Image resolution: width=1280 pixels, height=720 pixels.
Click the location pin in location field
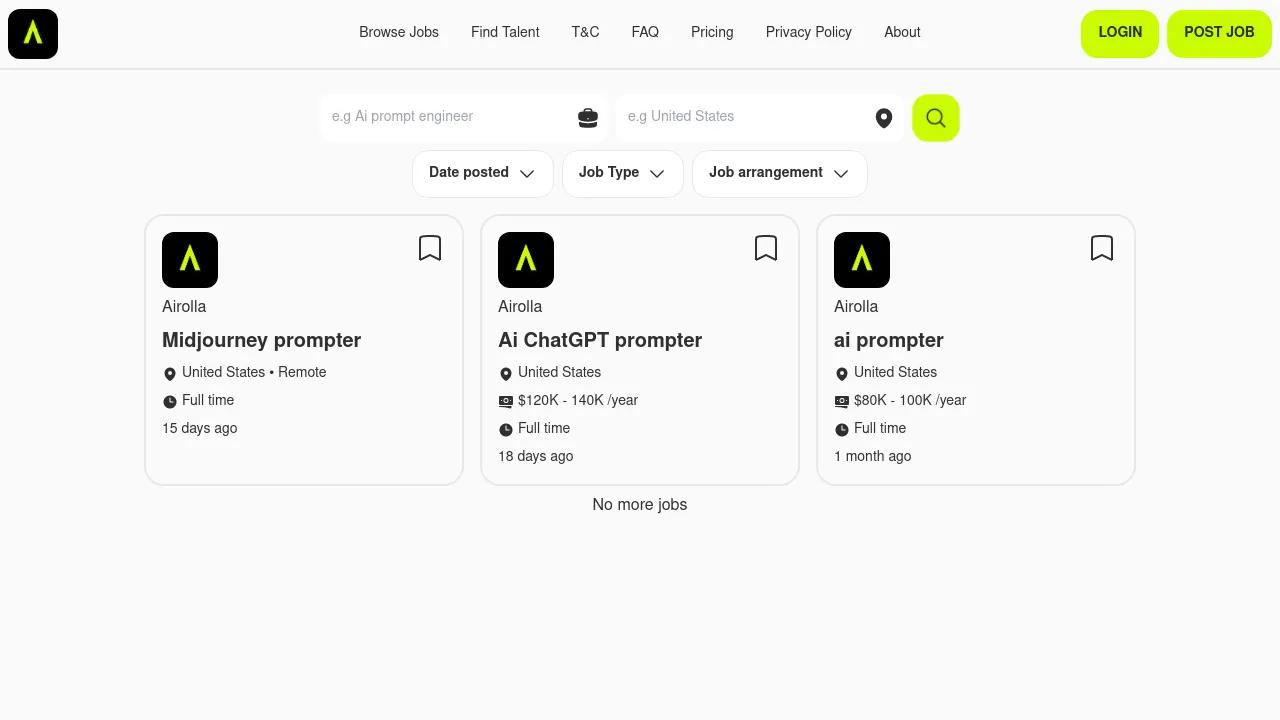point(884,118)
